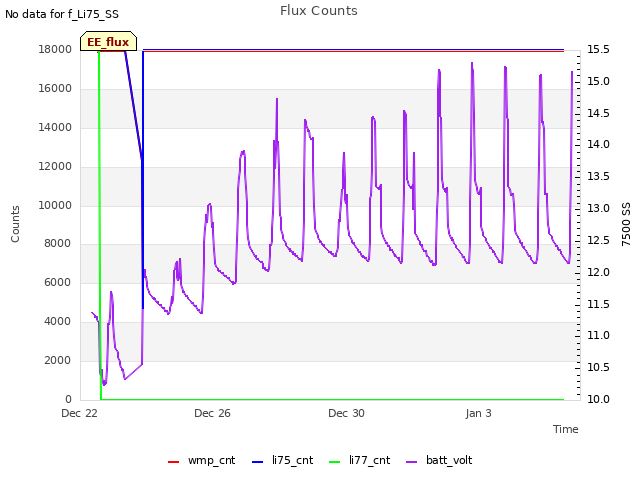
Task: Click the 12.5 right axis value
Action: point(598,240)
